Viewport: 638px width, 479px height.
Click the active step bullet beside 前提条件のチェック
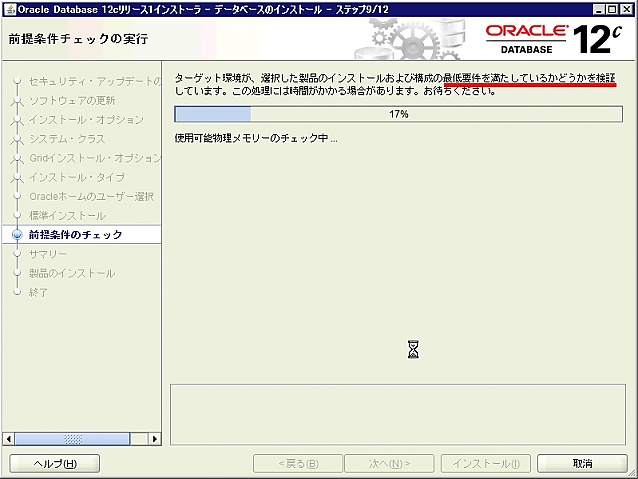(17, 234)
